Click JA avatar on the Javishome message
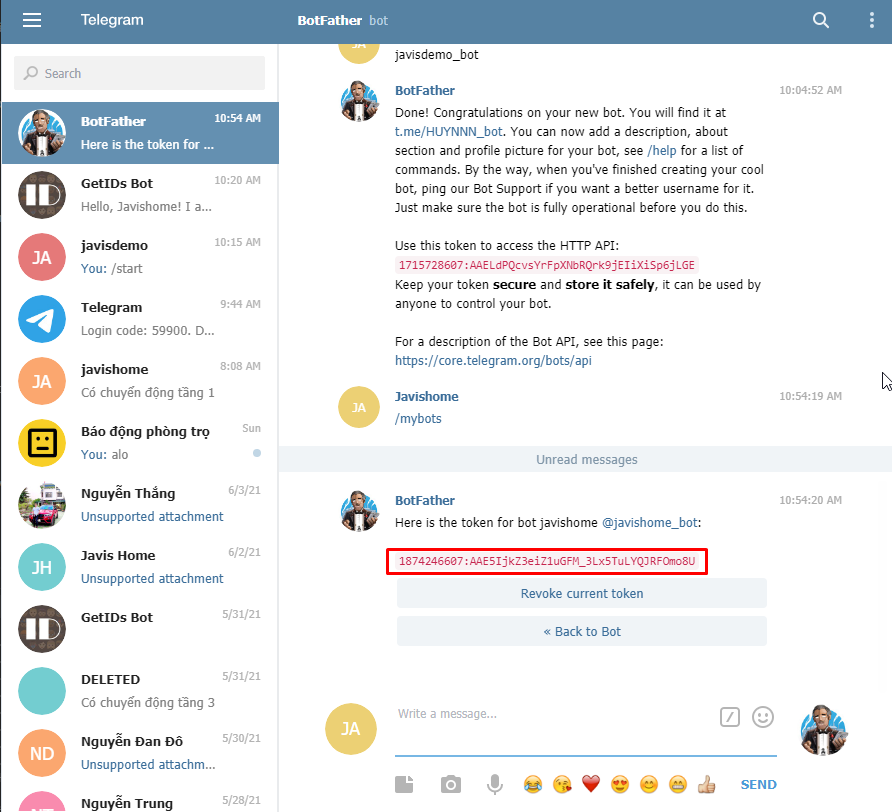Screen dimensions: 892x812 [358, 407]
